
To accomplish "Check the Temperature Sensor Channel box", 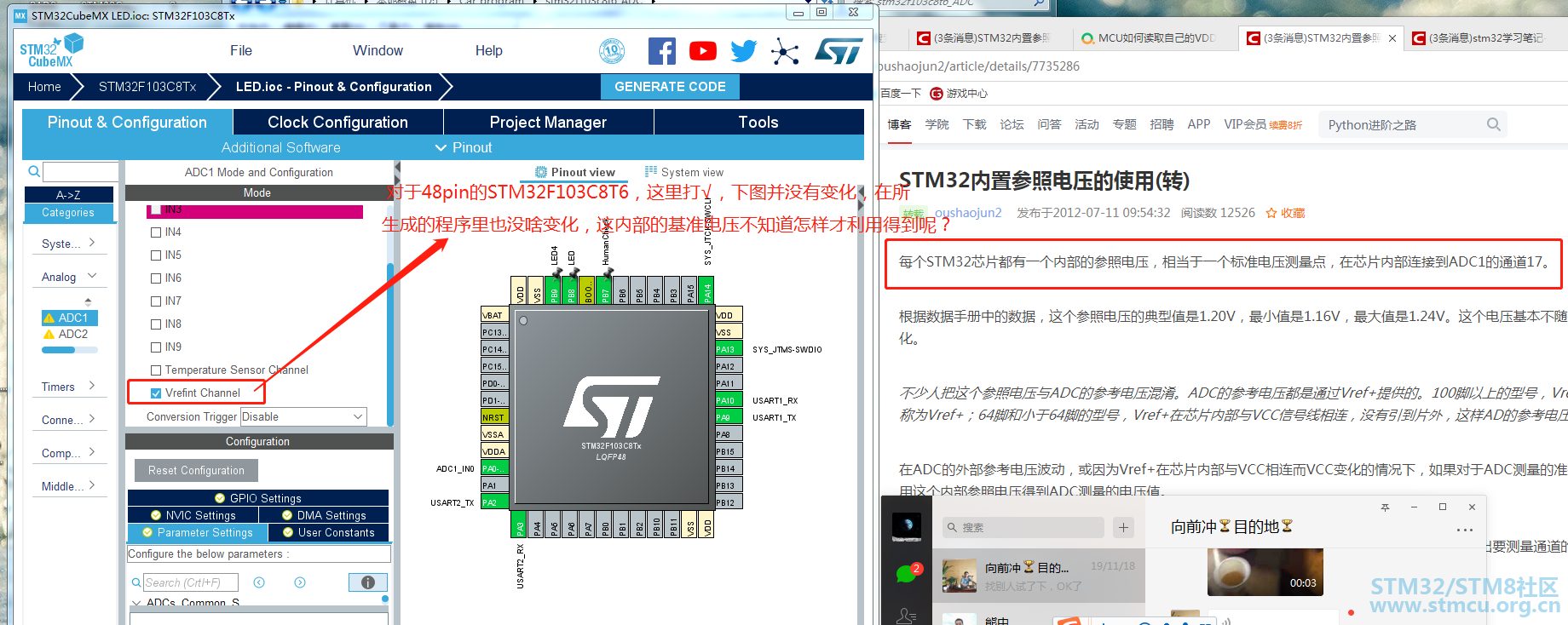I will pyautogui.click(x=156, y=370).
